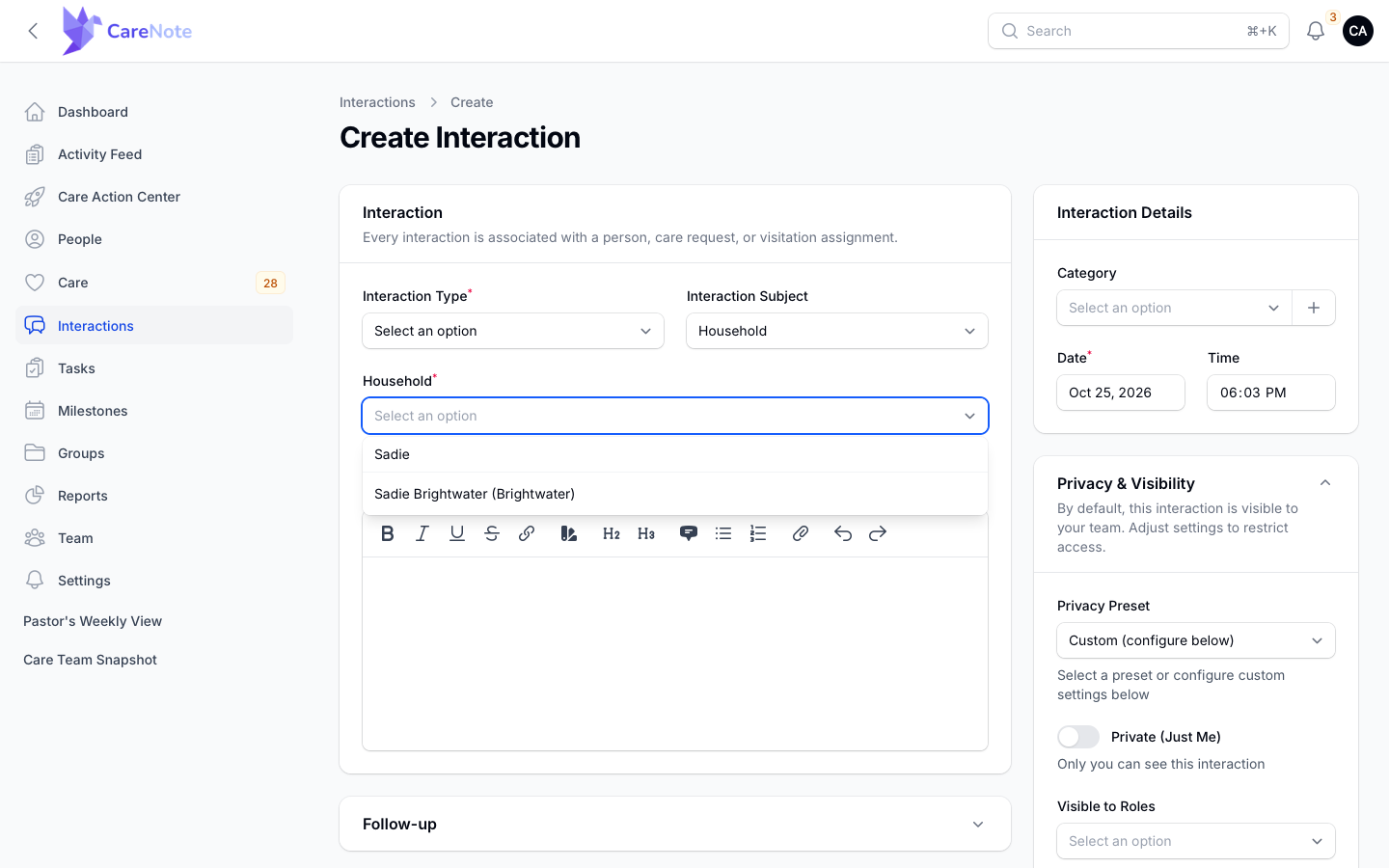Underline text using the toolbar icon
Screen dimensions: 1389x868
click(x=457, y=533)
